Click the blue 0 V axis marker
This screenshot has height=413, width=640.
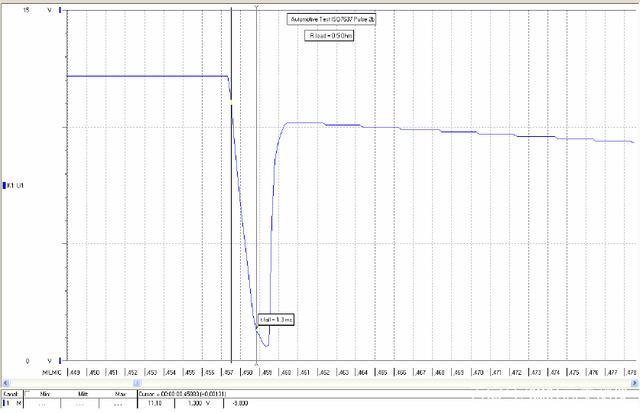60,361
